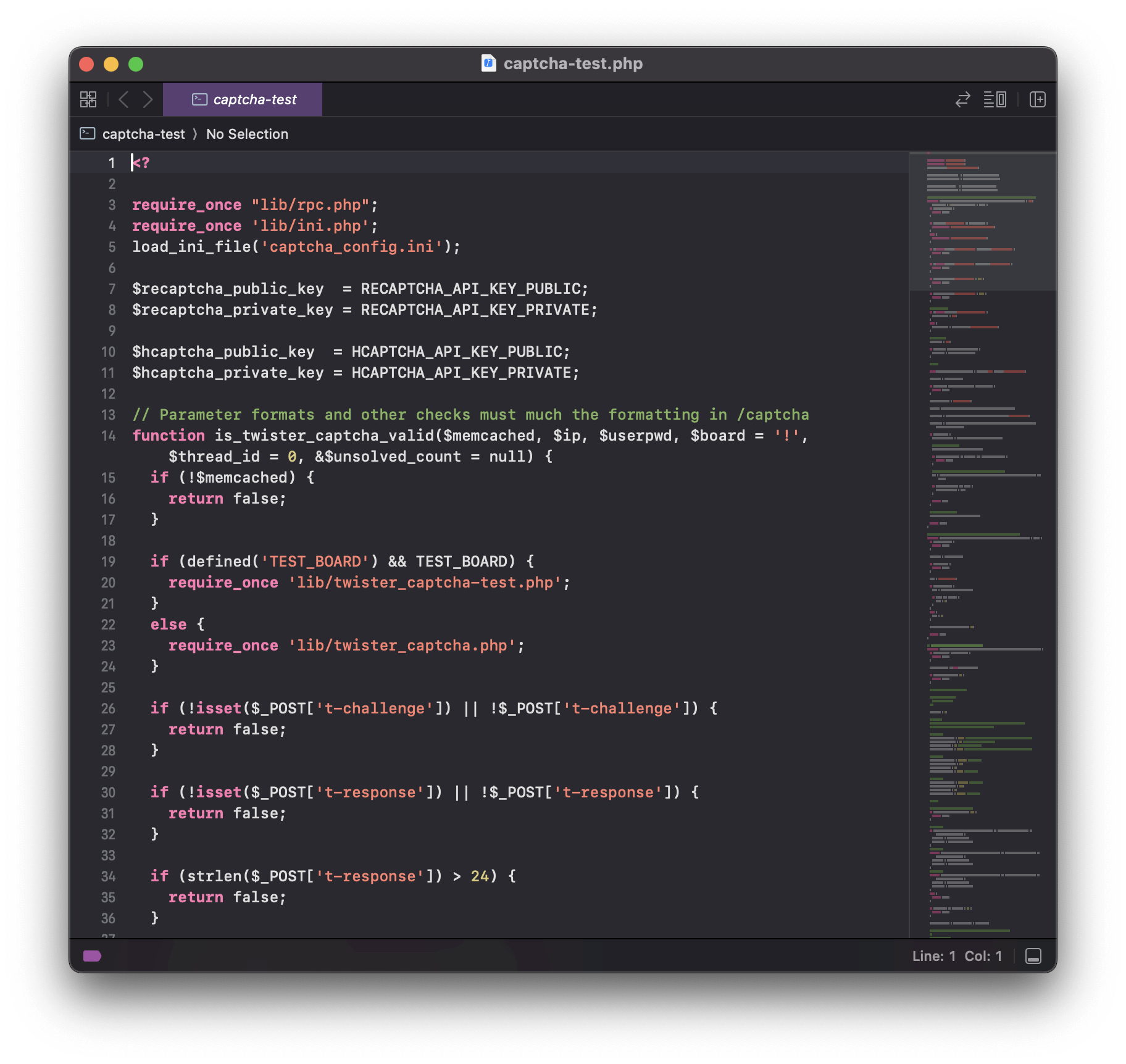Image resolution: width=1126 pixels, height=1064 pixels.
Task: Click the Line: 1 Col: 1 indicator
Action: click(x=957, y=956)
